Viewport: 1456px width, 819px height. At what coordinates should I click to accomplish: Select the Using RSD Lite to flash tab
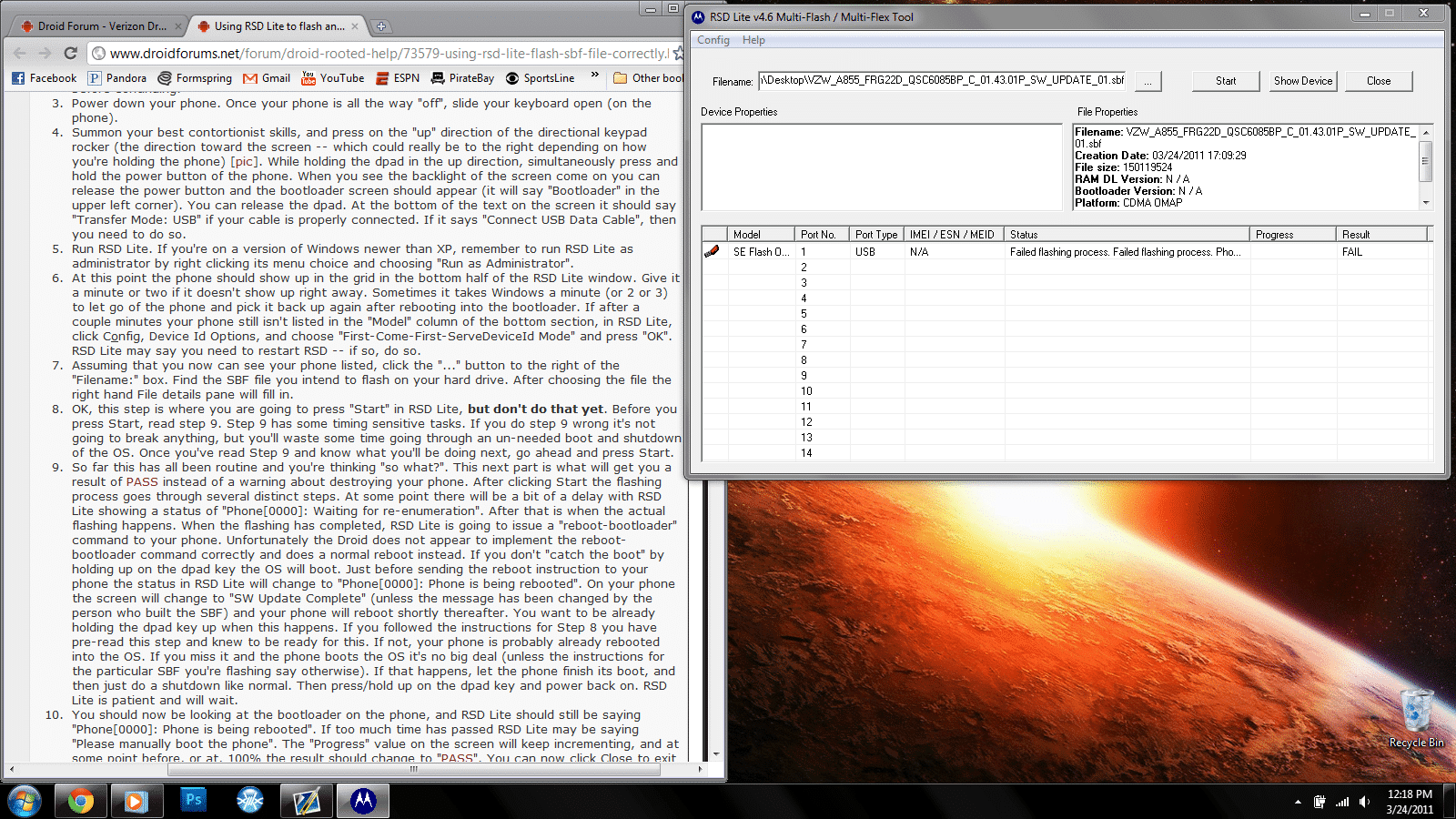271,26
